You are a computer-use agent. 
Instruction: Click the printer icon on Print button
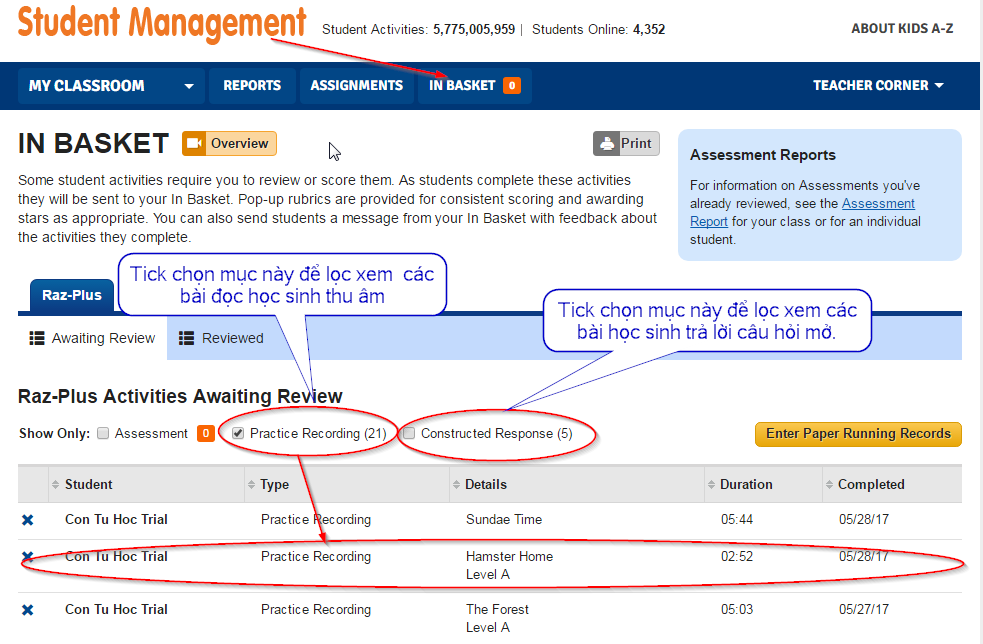(x=606, y=144)
